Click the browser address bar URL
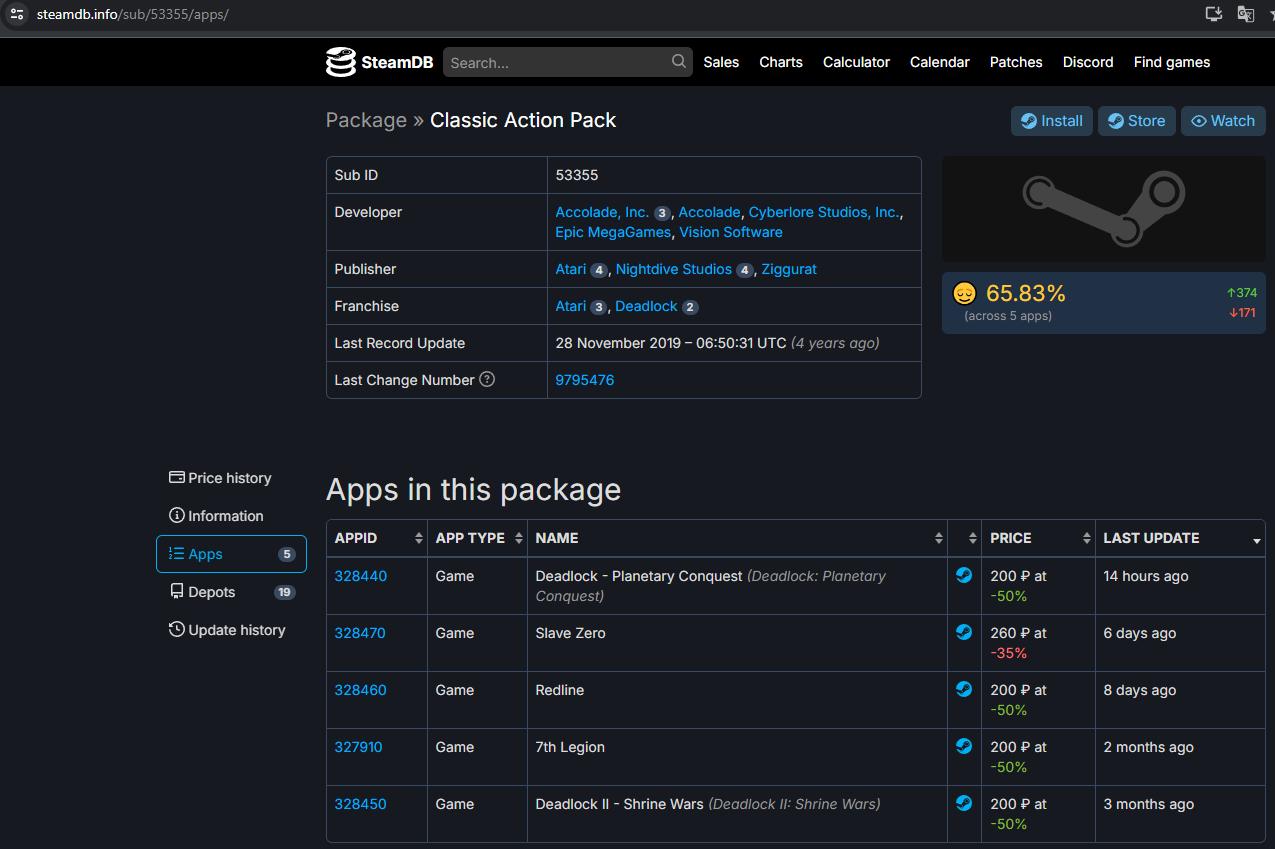 (133, 14)
